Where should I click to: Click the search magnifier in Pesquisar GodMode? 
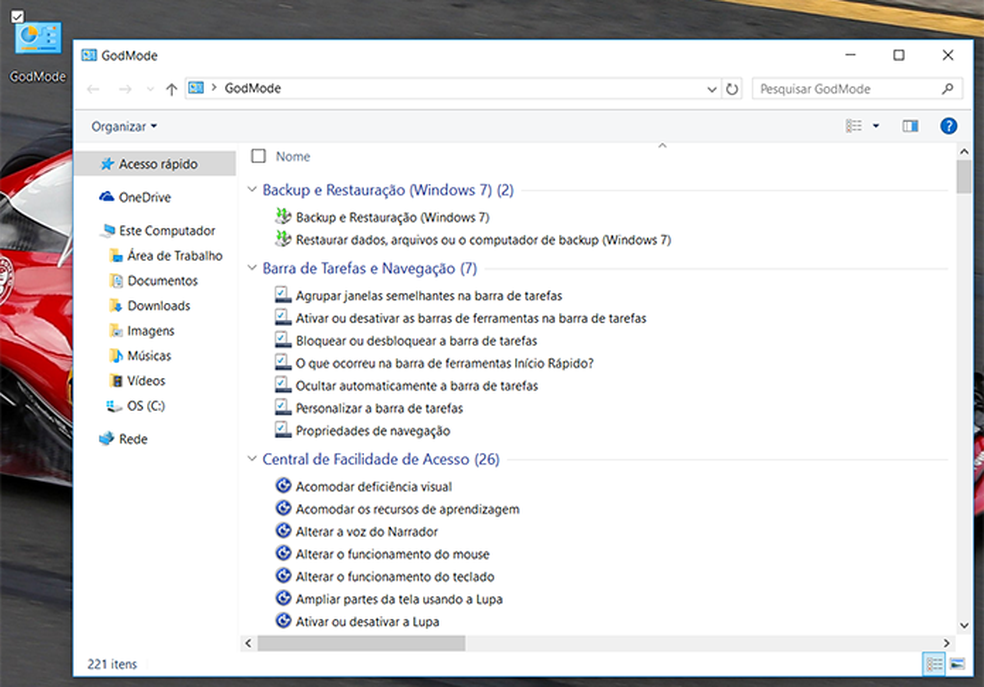[945, 88]
